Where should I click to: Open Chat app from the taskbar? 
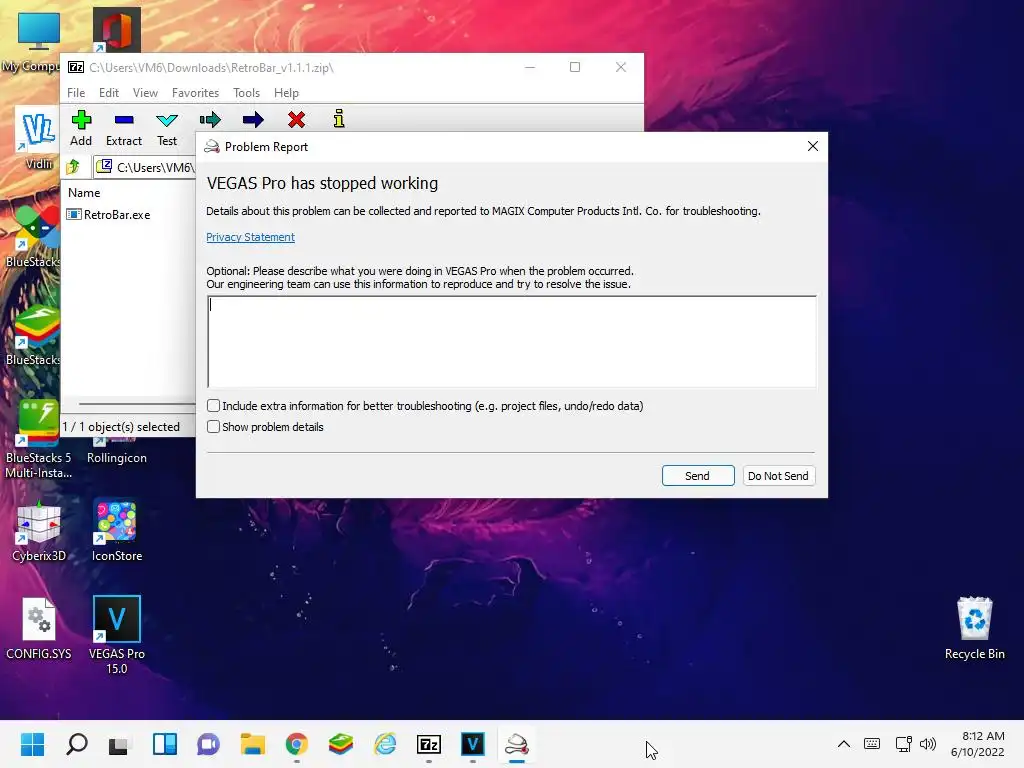click(208, 744)
